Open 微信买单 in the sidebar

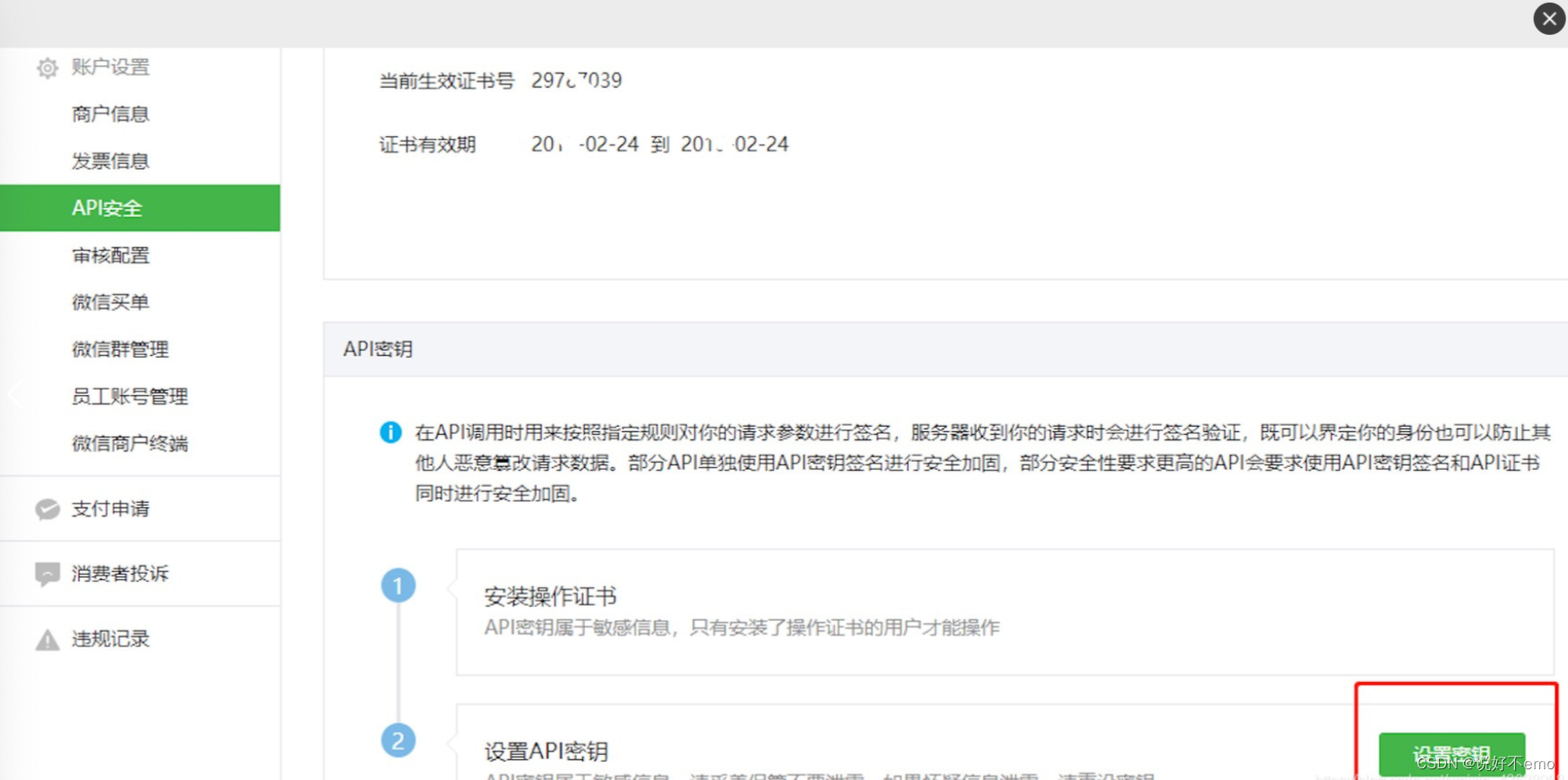(x=110, y=302)
